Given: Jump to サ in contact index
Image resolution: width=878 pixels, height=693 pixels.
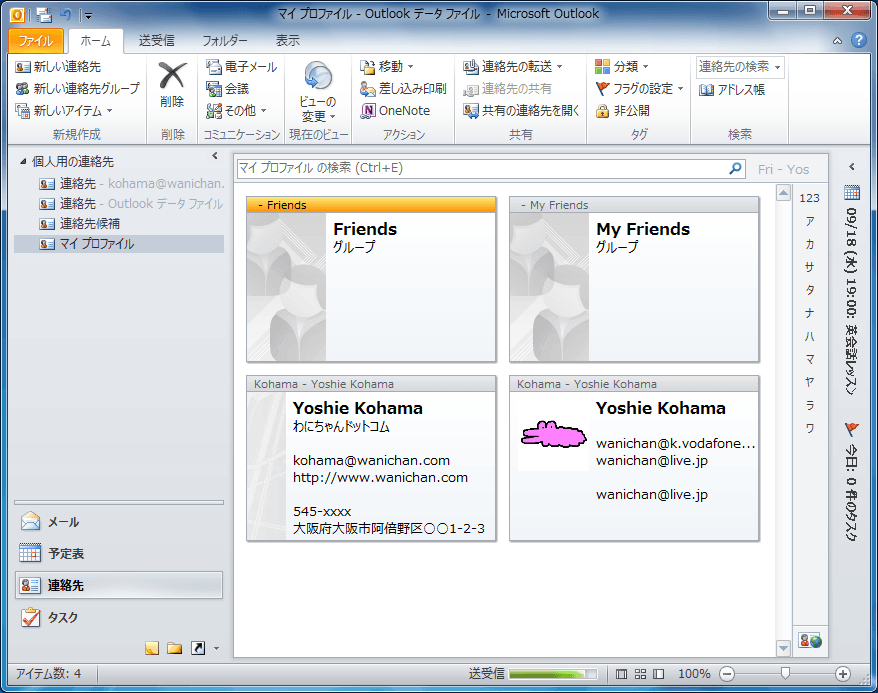Looking at the screenshot, I should (809, 267).
